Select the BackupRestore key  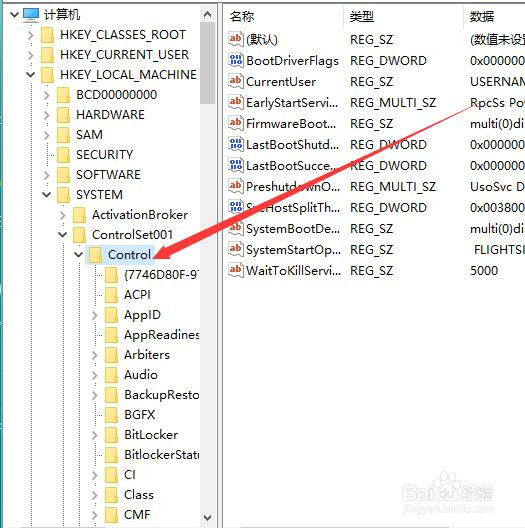point(161,395)
